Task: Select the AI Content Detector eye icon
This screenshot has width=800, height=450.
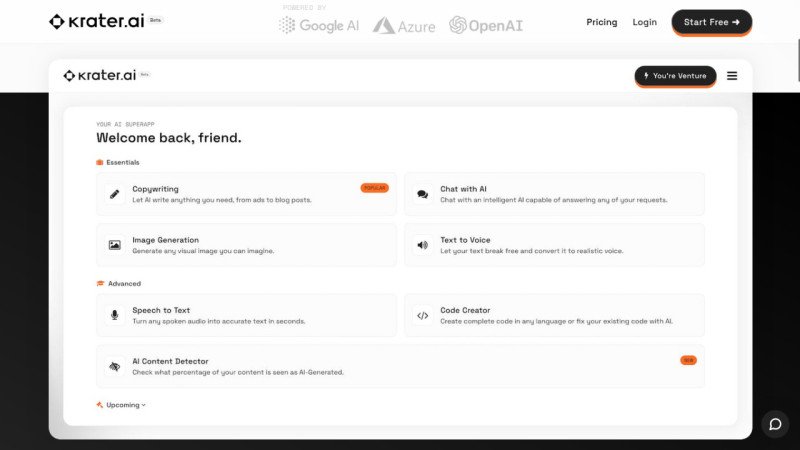Action: pyautogui.click(x=115, y=367)
